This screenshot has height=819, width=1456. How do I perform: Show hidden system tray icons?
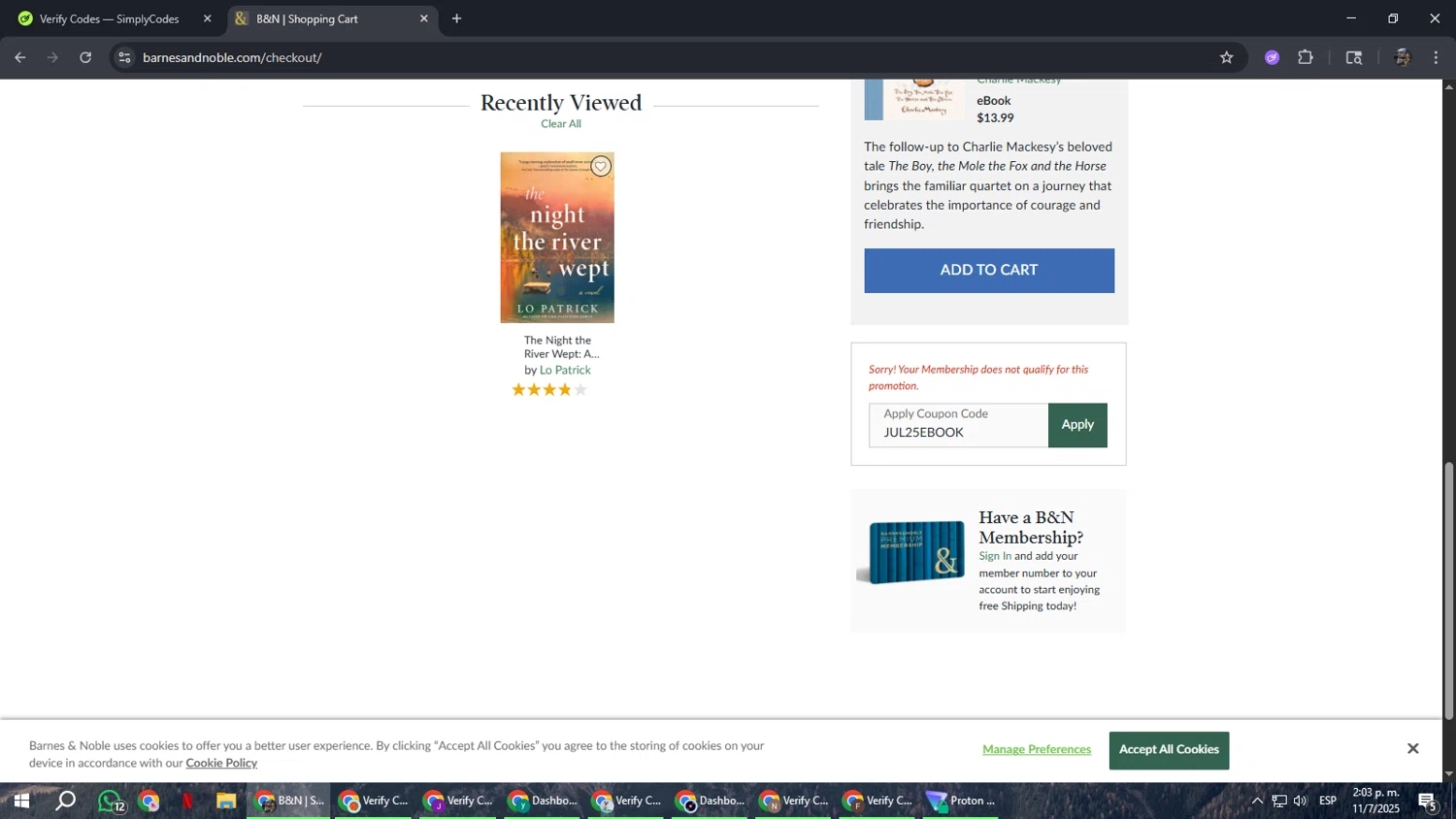(x=1257, y=802)
